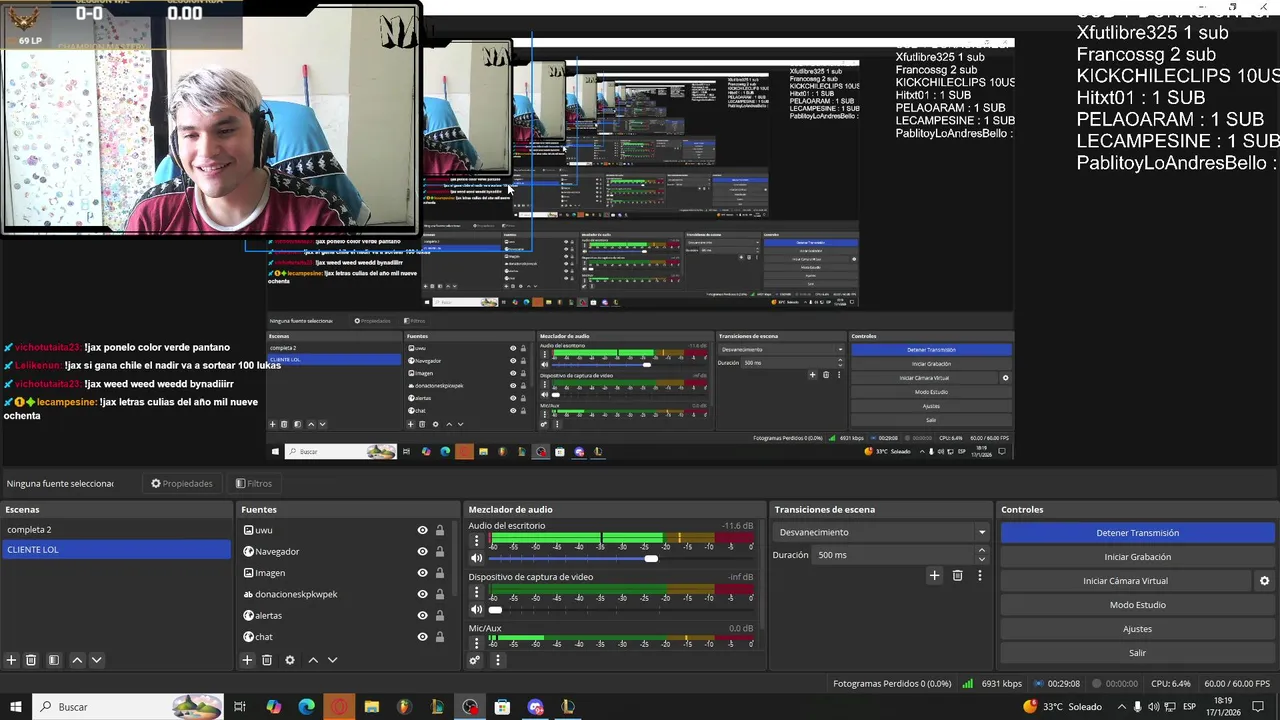
Task: Add a scene transition with plus icon
Action: [x=934, y=575]
